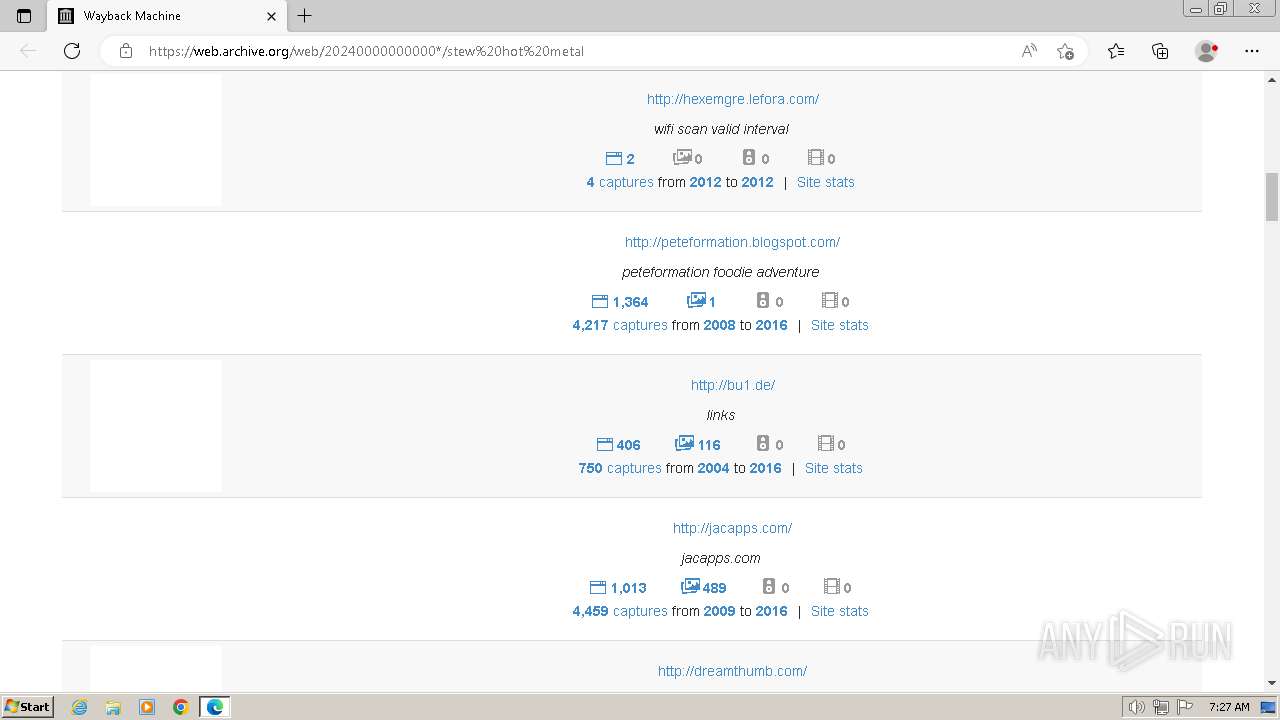This screenshot has height=720, width=1280.
Task: Click audio count icon in jacapps row
Action: pos(769,586)
